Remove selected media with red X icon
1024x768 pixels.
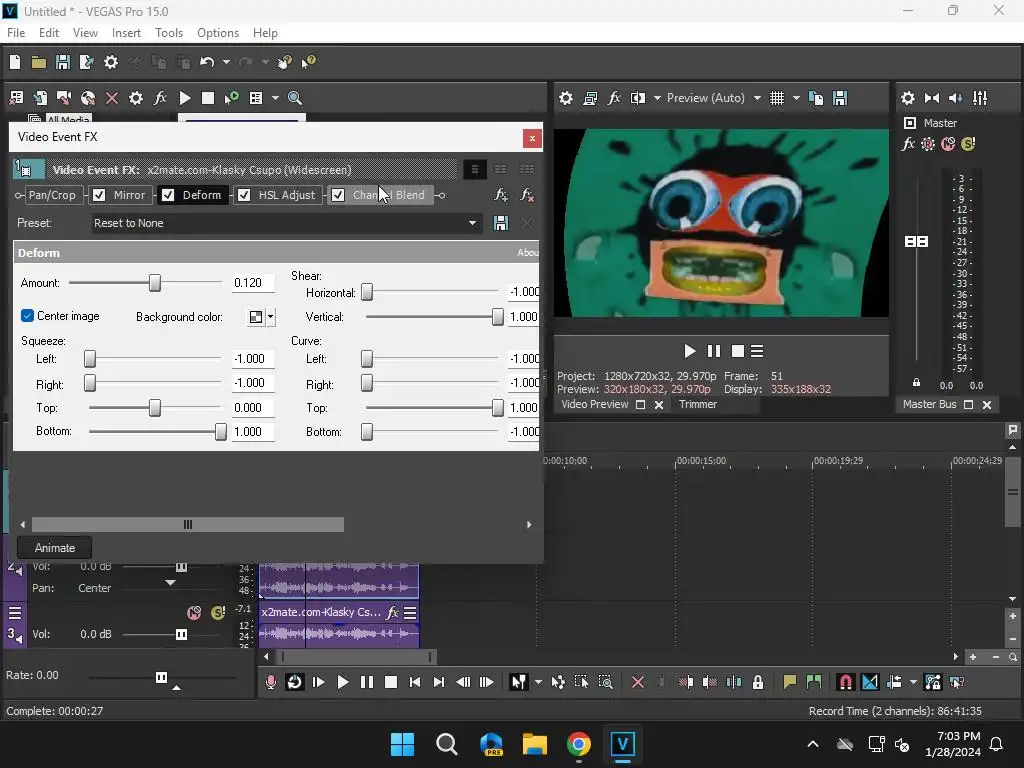pos(112,98)
